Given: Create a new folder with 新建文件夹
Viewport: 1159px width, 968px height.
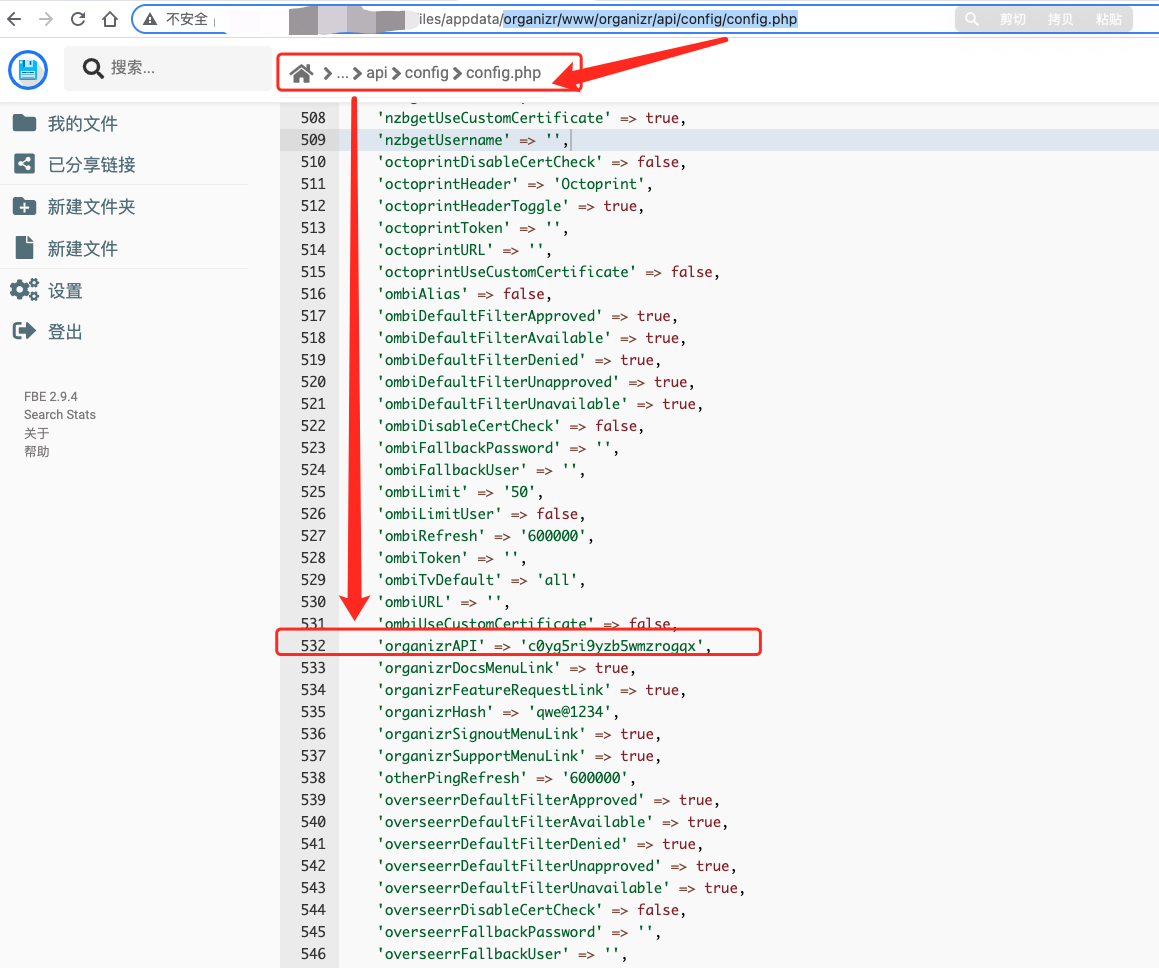Looking at the screenshot, I should (92, 207).
